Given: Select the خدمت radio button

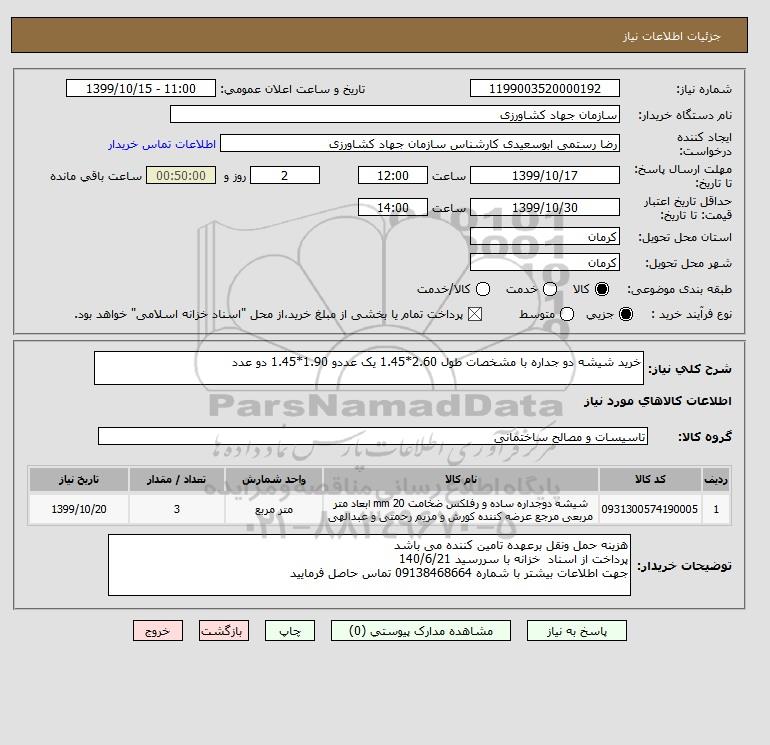Looking at the screenshot, I should 550,289.
